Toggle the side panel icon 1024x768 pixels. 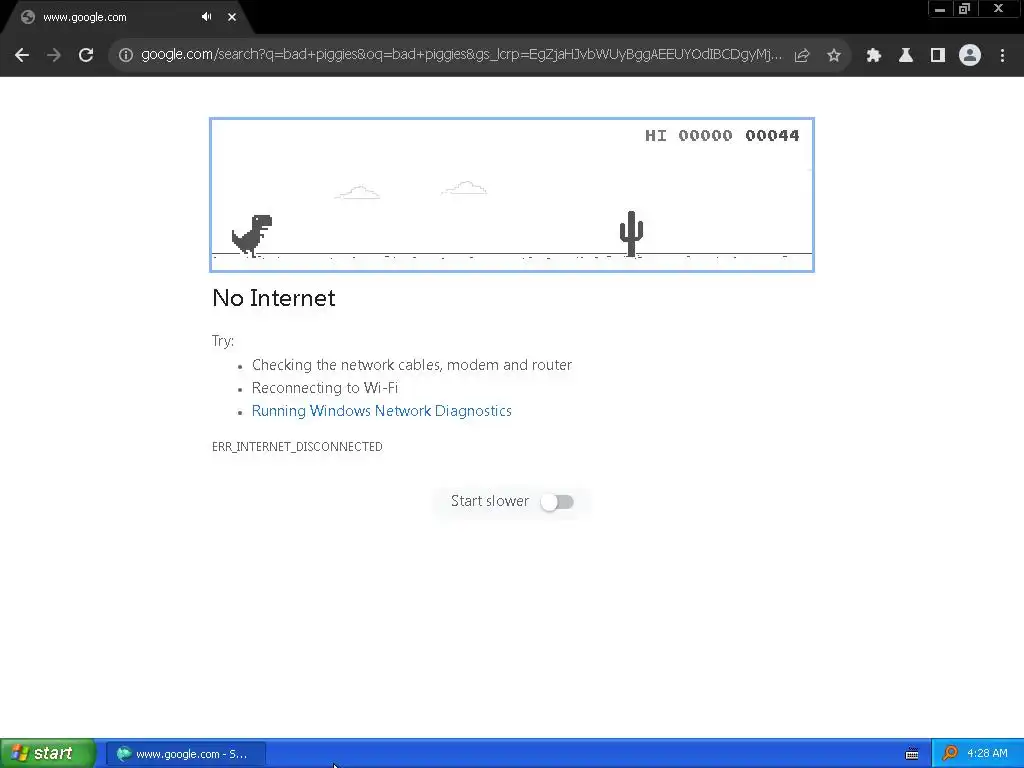click(938, 55)
